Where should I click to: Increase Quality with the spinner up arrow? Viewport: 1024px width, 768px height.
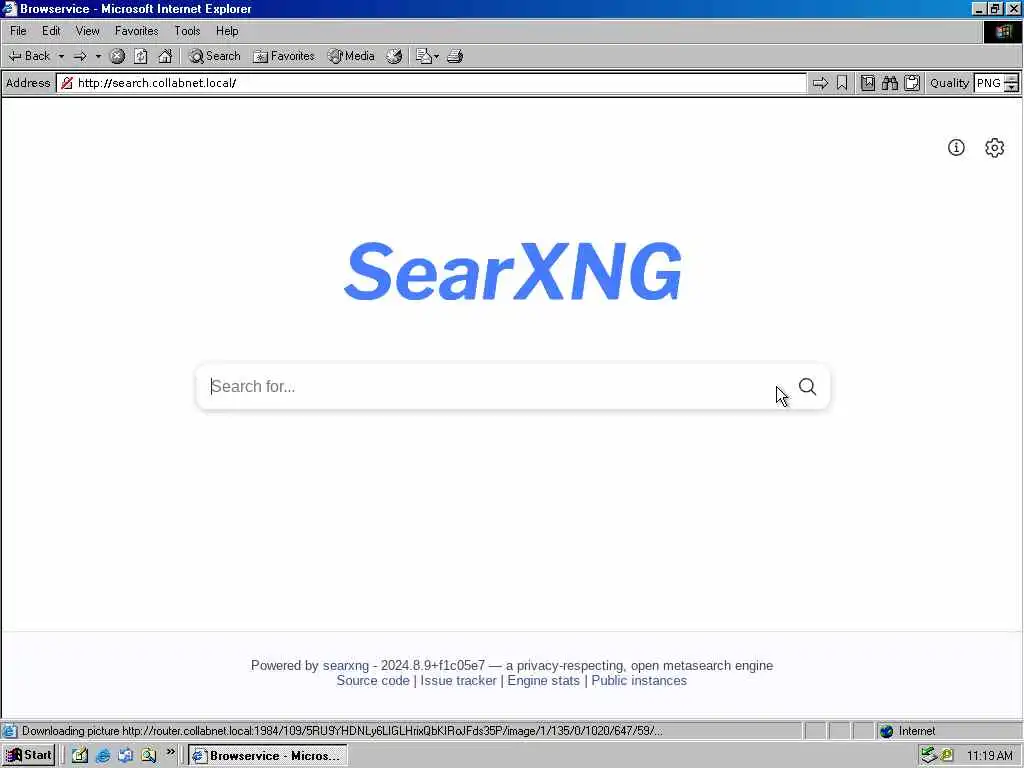[1011, 78]
